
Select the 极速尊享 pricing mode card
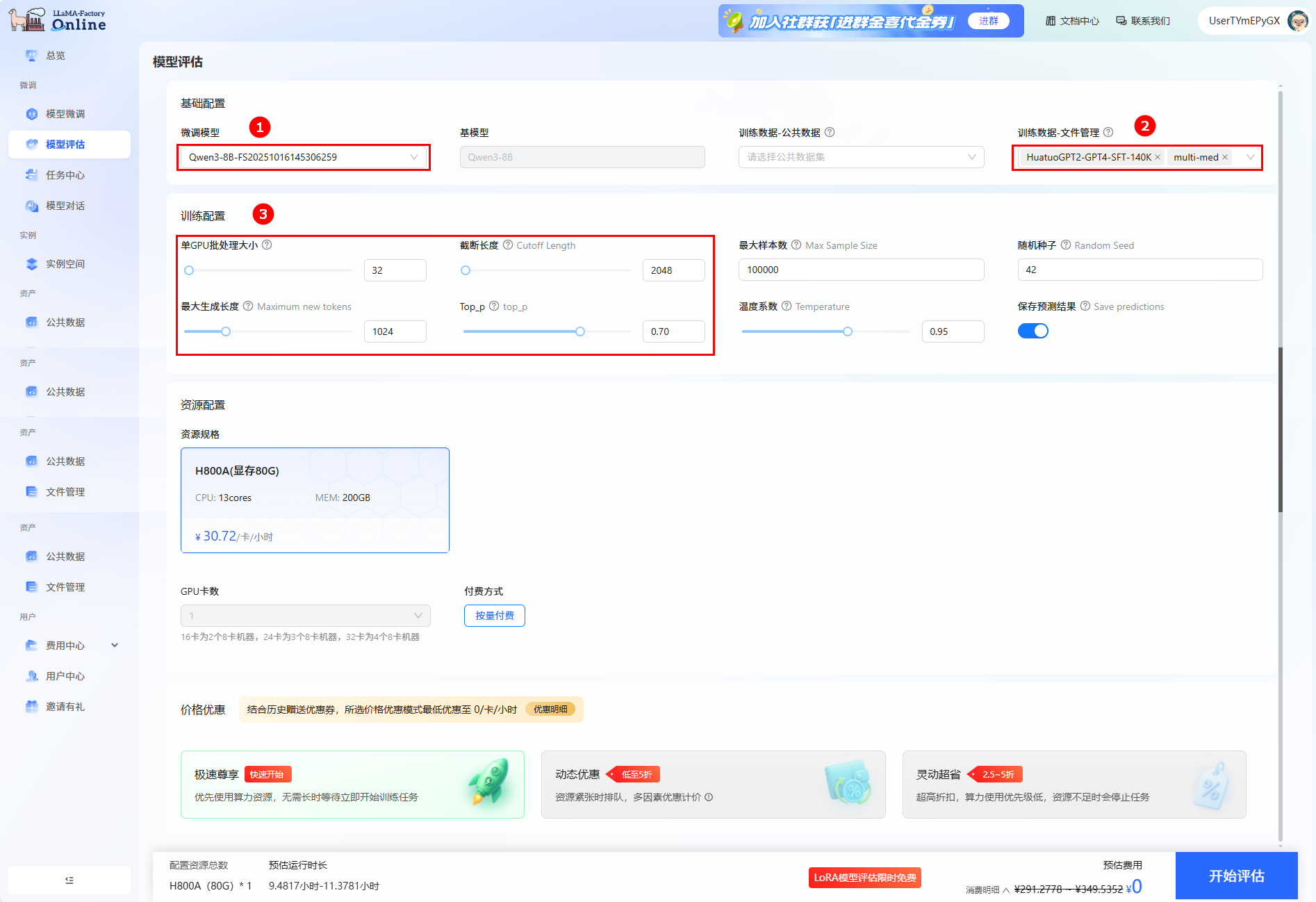click(352, 785)
